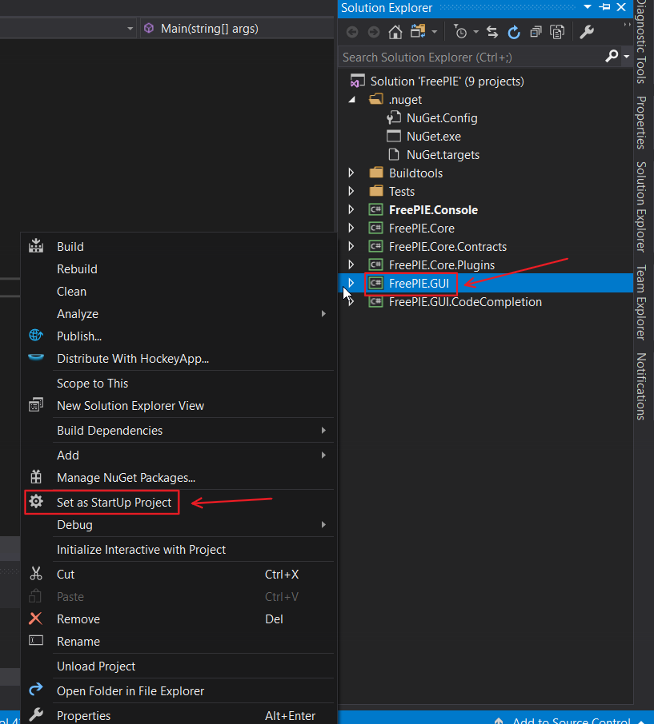Open the Notifications side tab
654x724 pixels.
[x=641, y=386]
